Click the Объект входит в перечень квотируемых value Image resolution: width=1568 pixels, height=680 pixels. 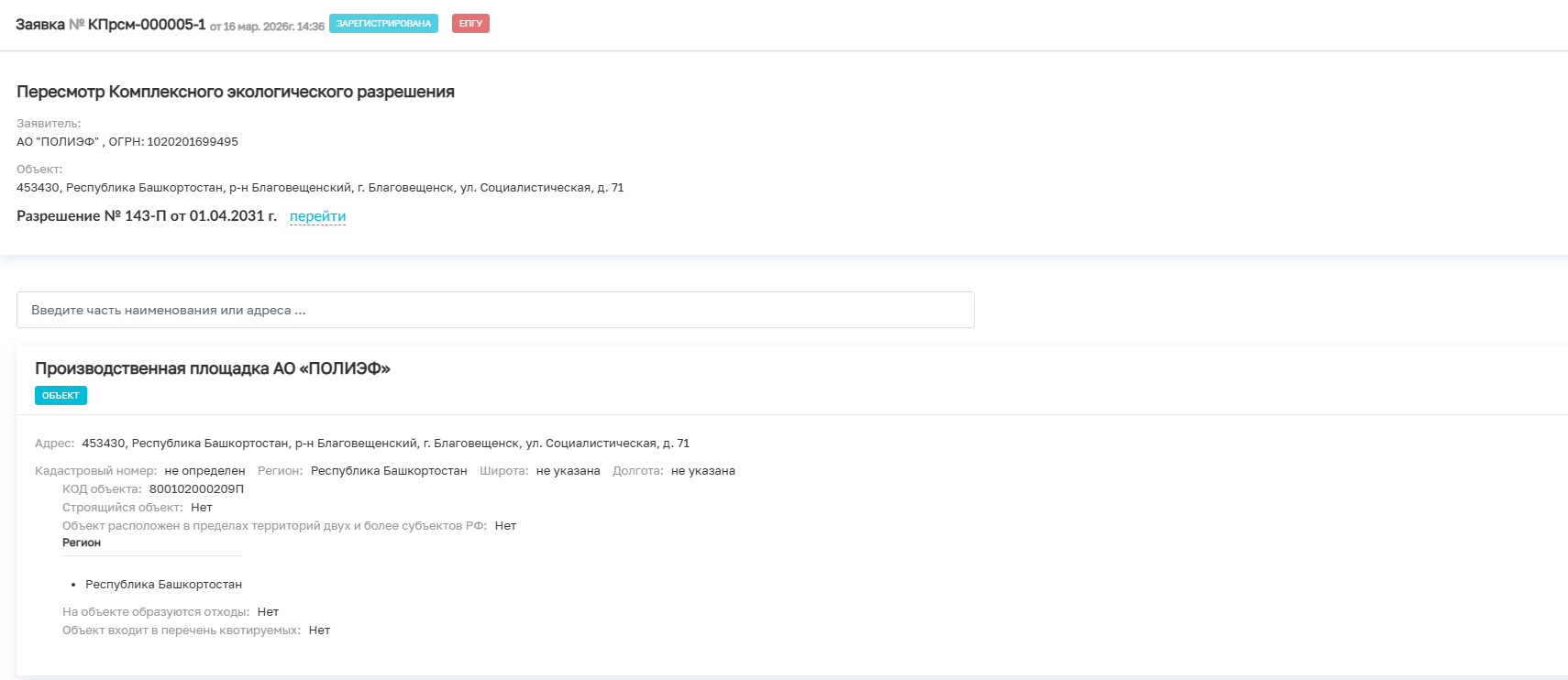pos(319,631)
